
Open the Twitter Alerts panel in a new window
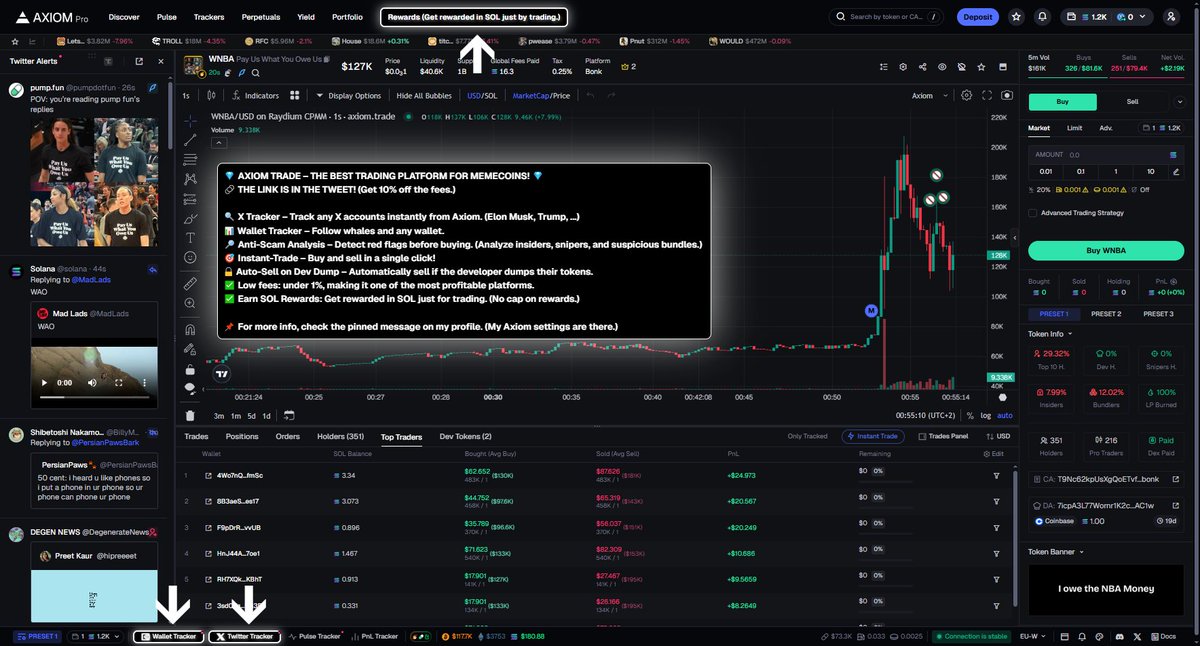138,61
